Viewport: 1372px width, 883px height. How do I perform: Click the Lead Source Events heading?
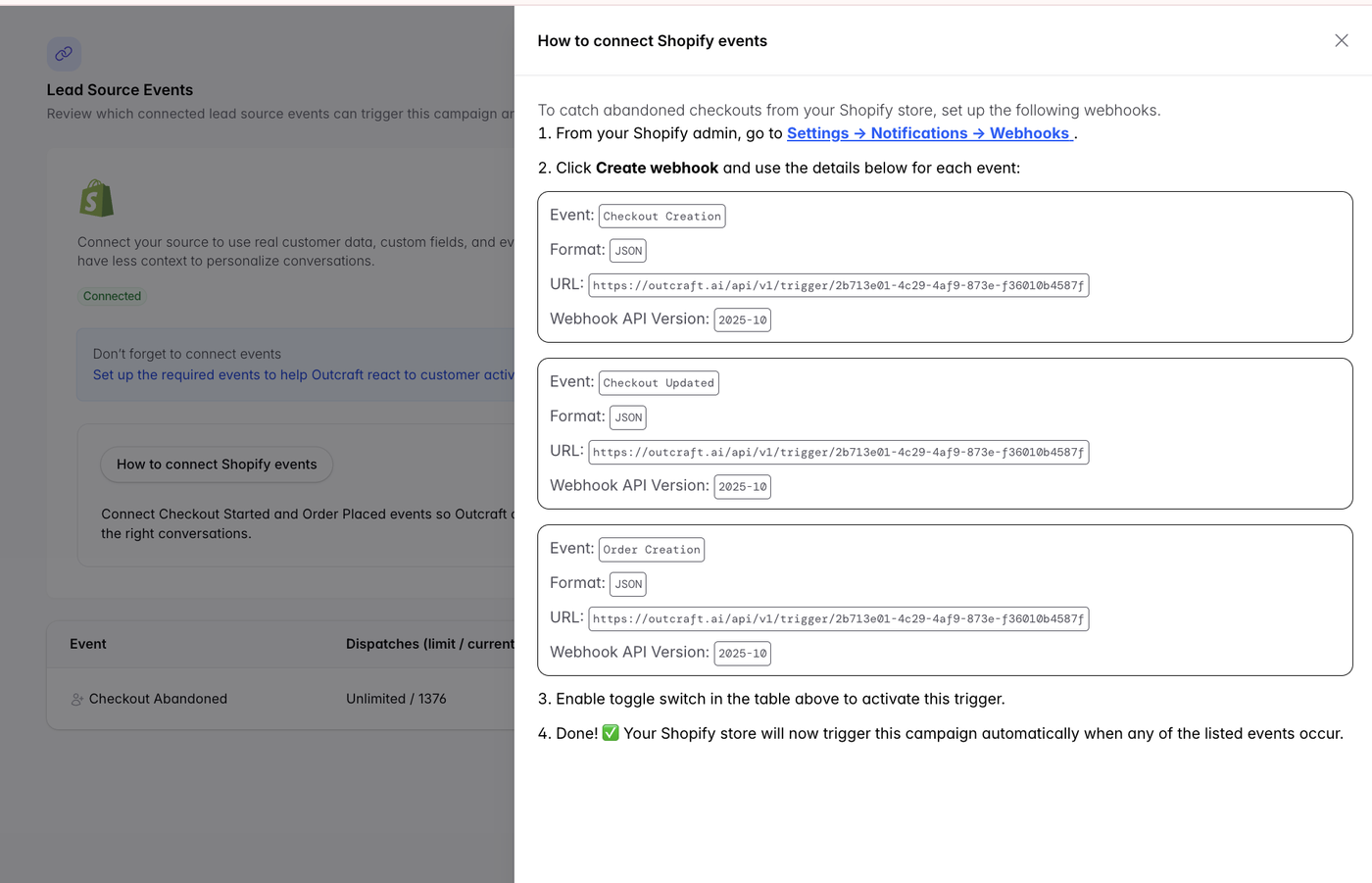(x=120, y=90)
